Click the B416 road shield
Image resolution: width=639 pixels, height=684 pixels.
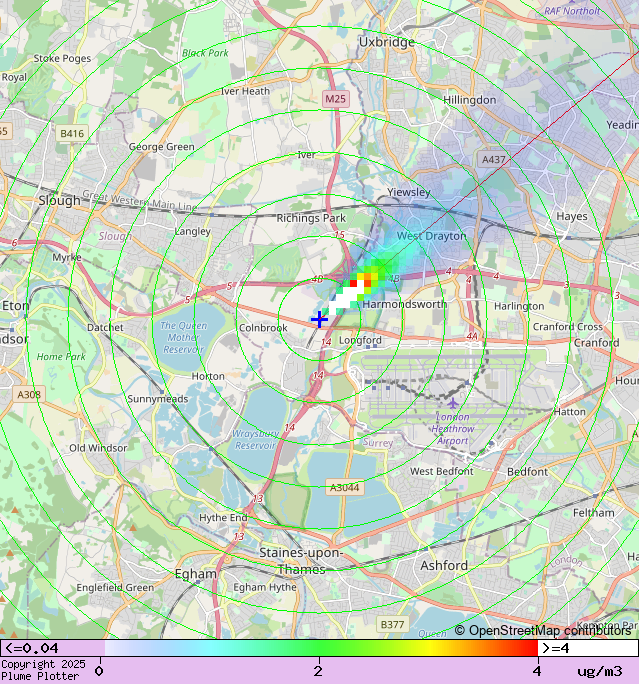pyautogui.click(x=72, y=133)
